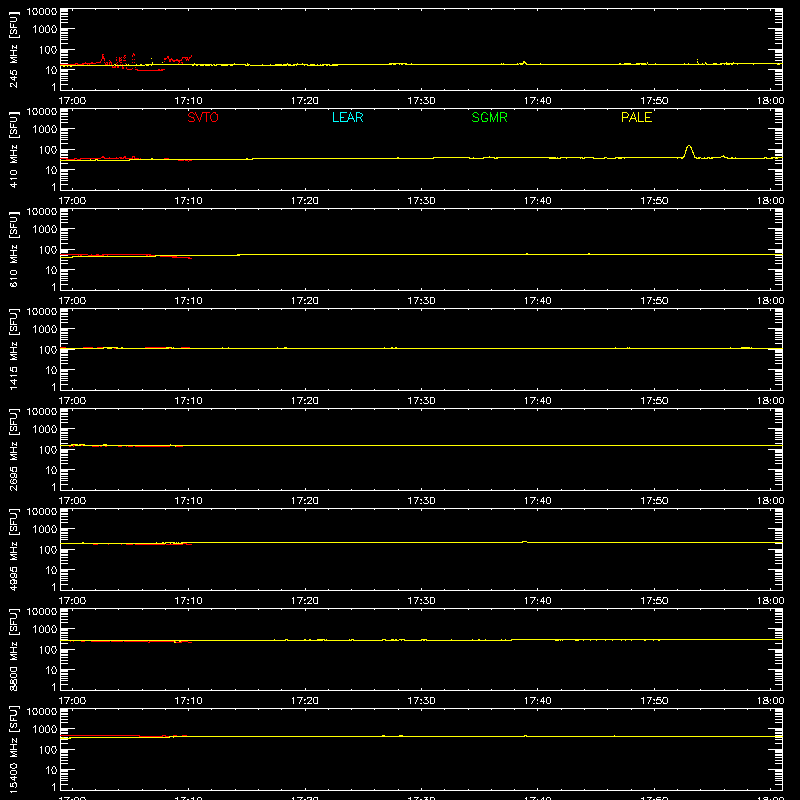800x800 pixels.
Task: Click 17:30 tick label below 610 MHz plot
Action: pos(421,301)
